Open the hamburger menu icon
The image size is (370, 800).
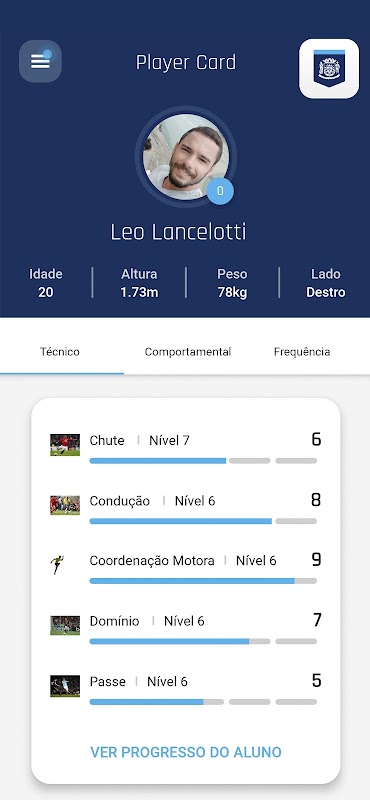[x=40, y=61]
